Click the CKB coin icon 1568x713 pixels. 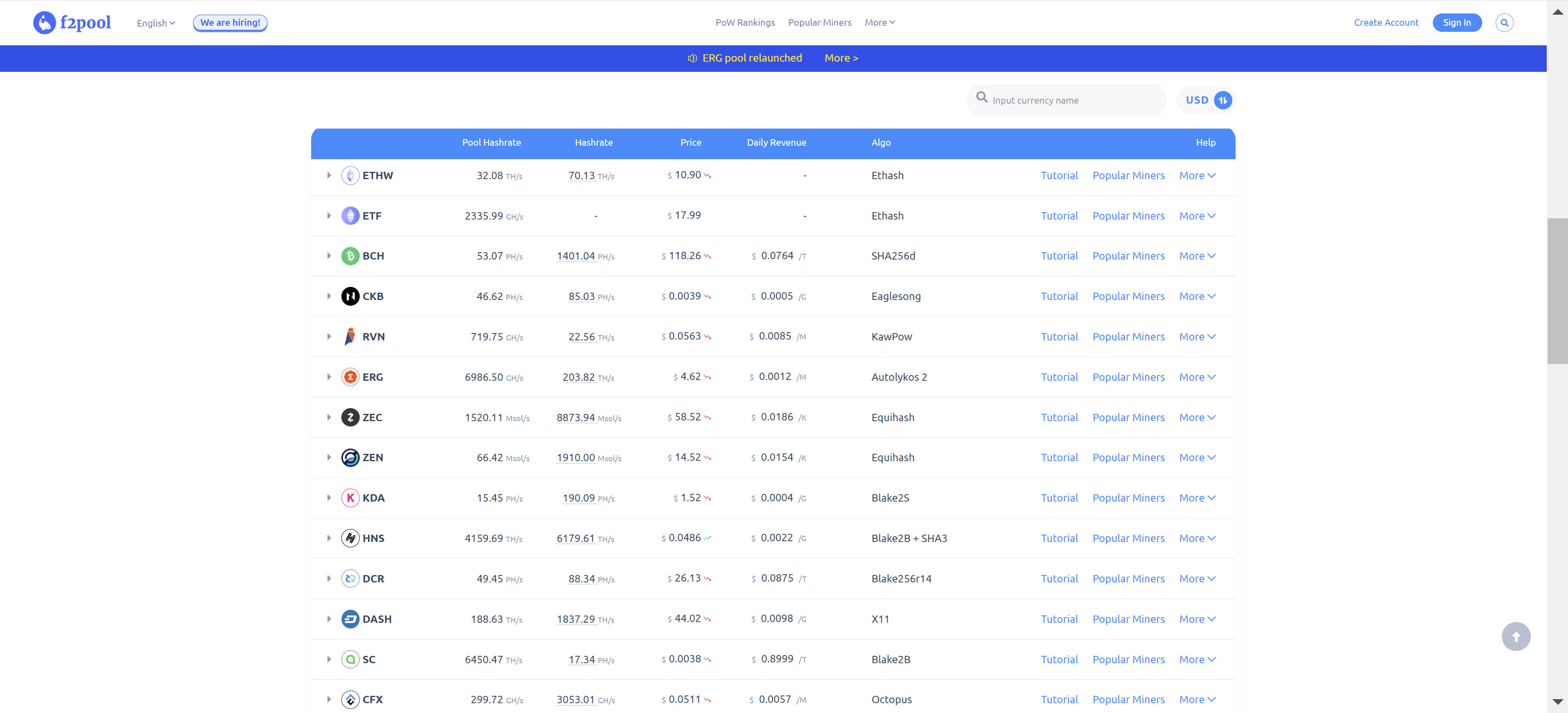[x=350, y=296]
